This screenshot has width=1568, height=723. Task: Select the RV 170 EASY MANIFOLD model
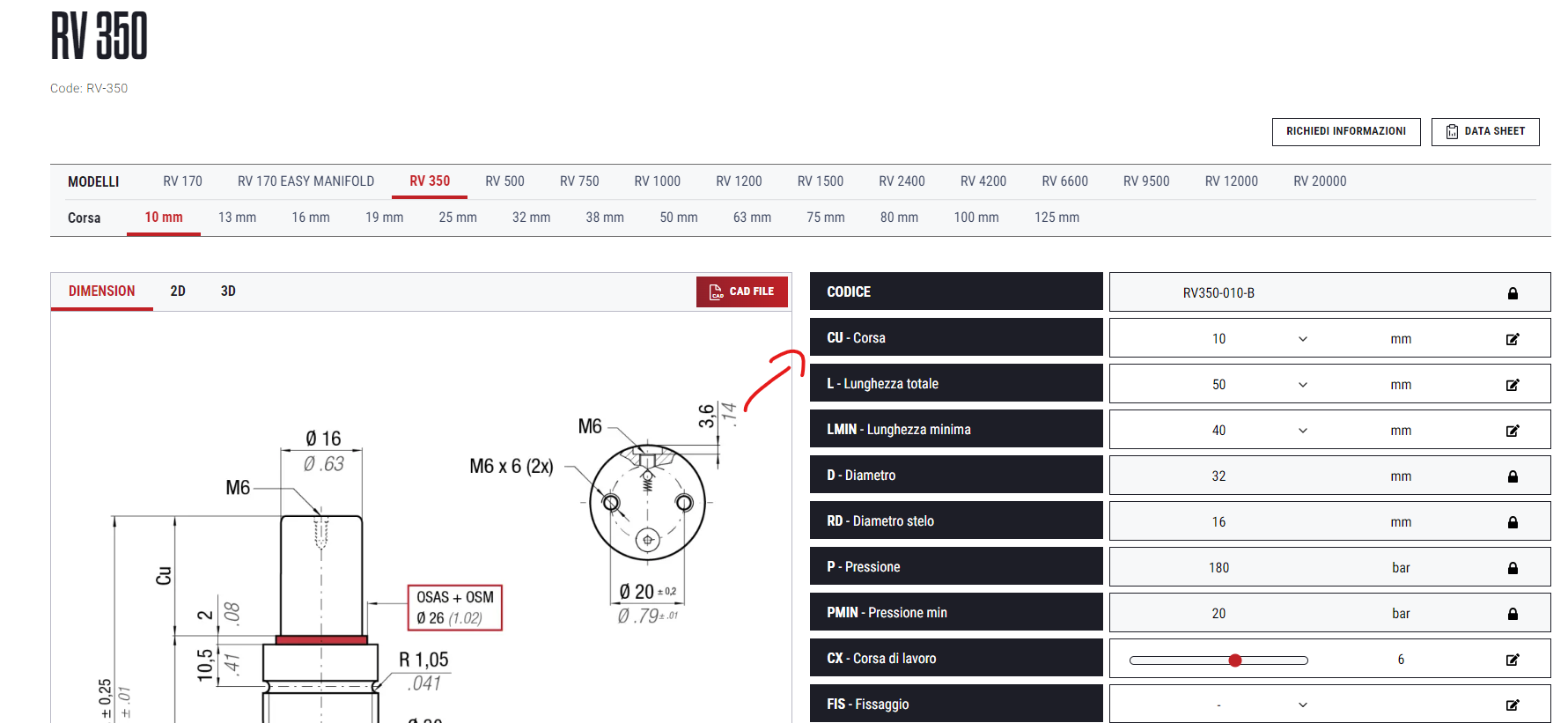click(x=306, y=181)
